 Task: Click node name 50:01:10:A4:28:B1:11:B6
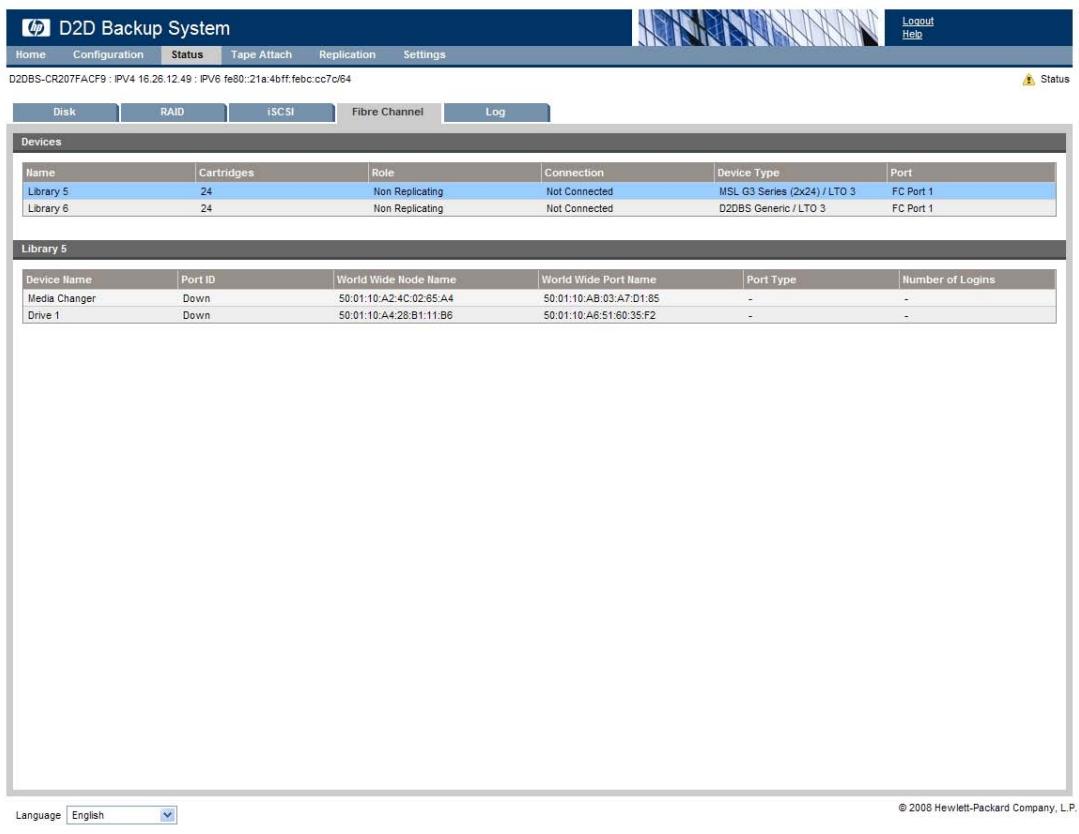click(396, 315)
